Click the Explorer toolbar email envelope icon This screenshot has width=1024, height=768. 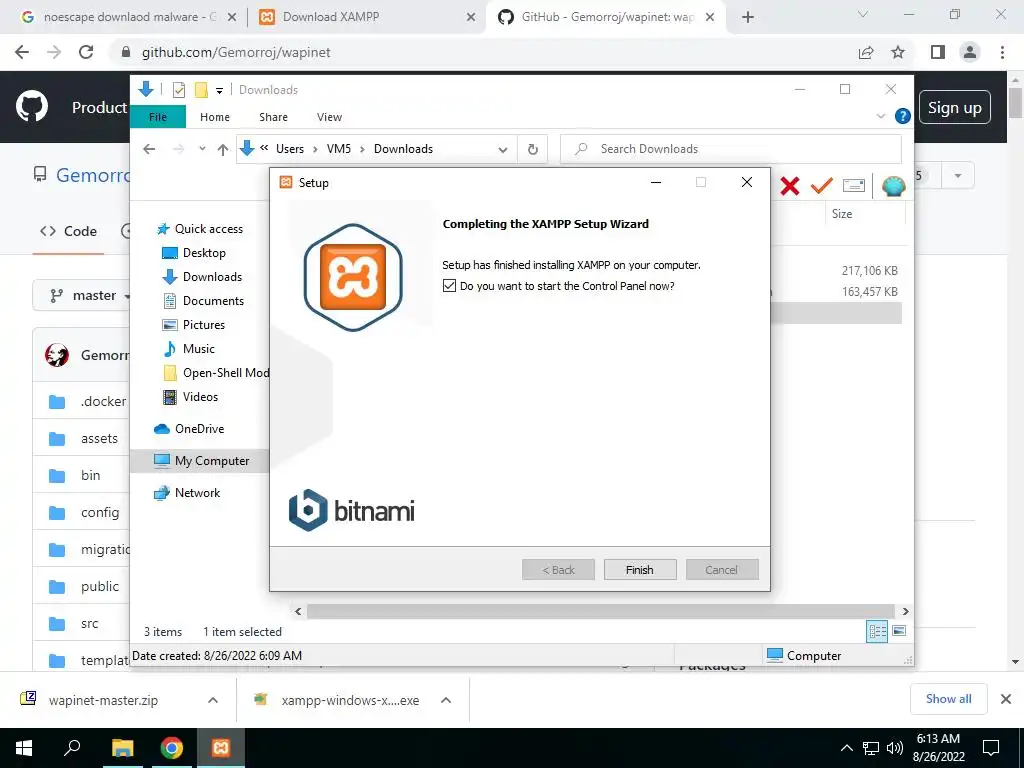[x=854, y=186]
